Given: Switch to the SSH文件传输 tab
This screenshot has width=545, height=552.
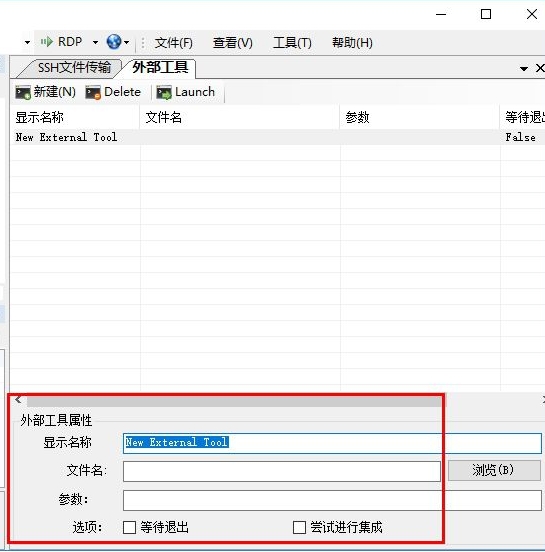Looking at the screenshot, I should click(74, 68).
